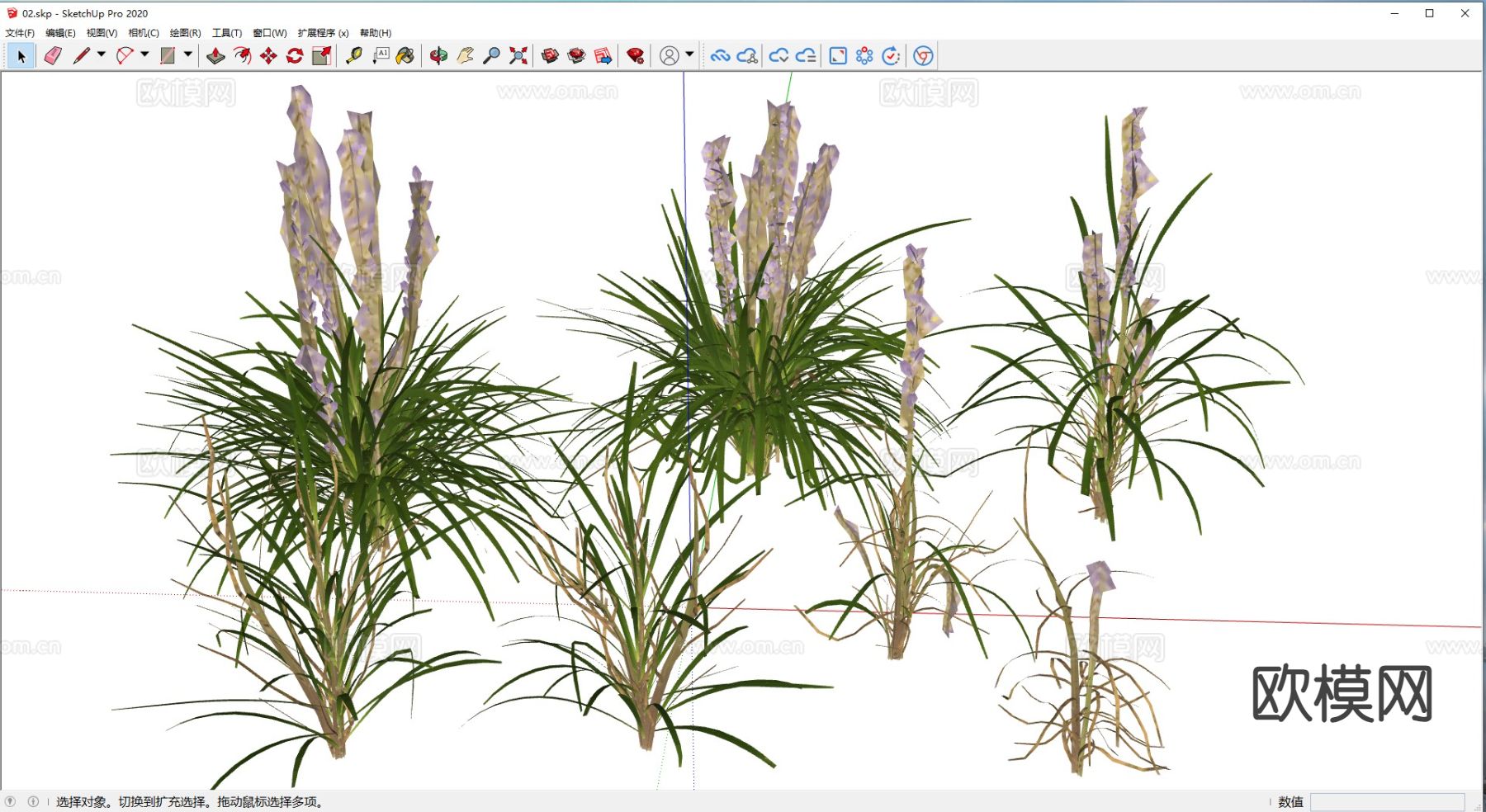This screenshot has height=812, width=1486.
Task: Open the 文件(F) menu
Action: click(20, 33)
